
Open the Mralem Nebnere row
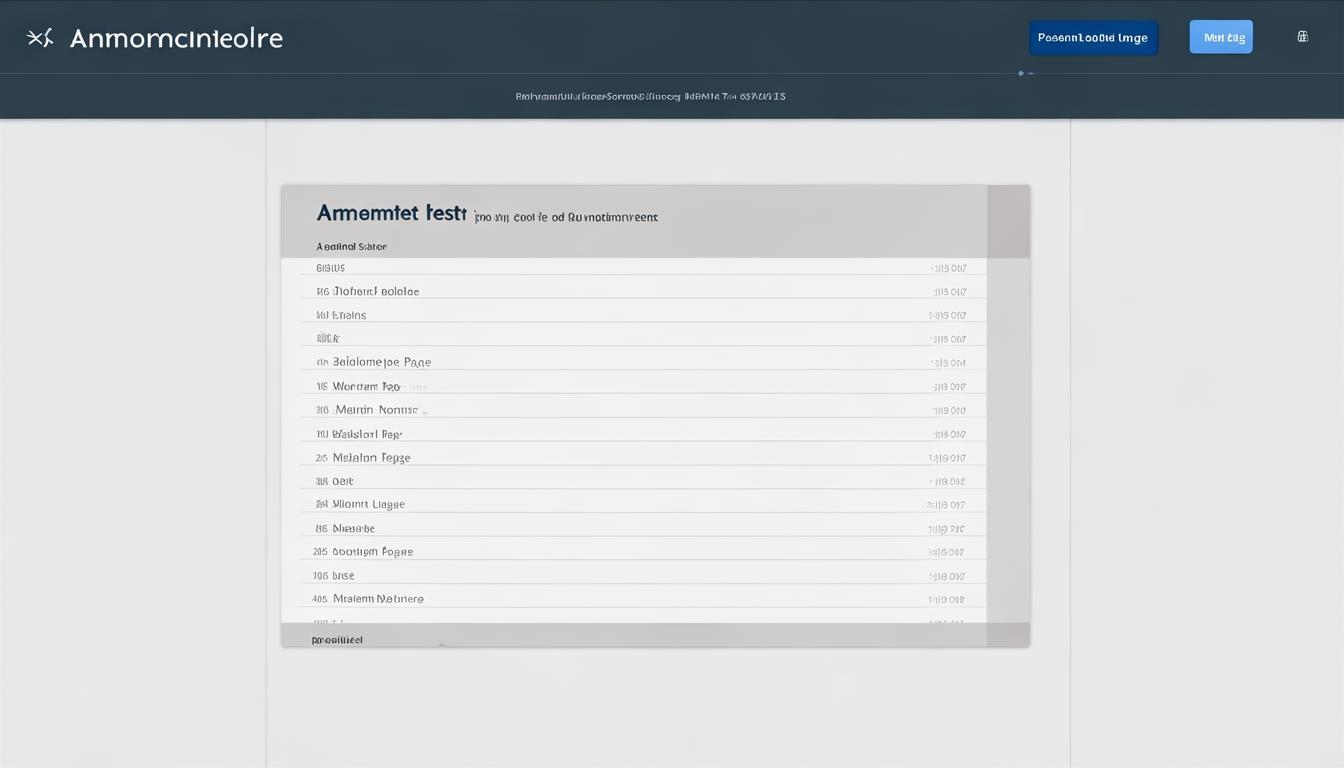(x=377, y=599)
